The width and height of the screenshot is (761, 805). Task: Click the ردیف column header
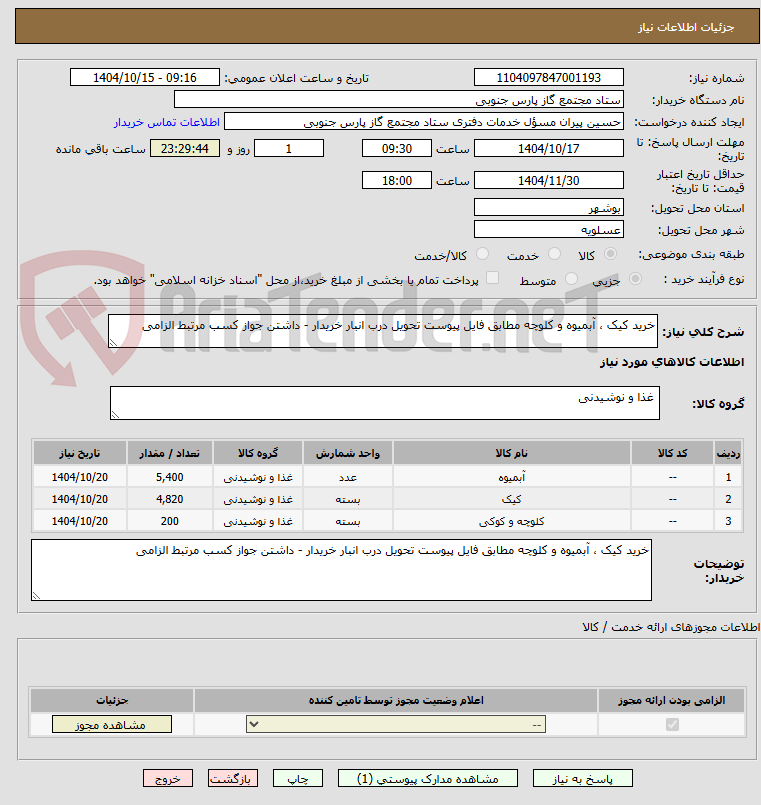click(x=728, y=453)
